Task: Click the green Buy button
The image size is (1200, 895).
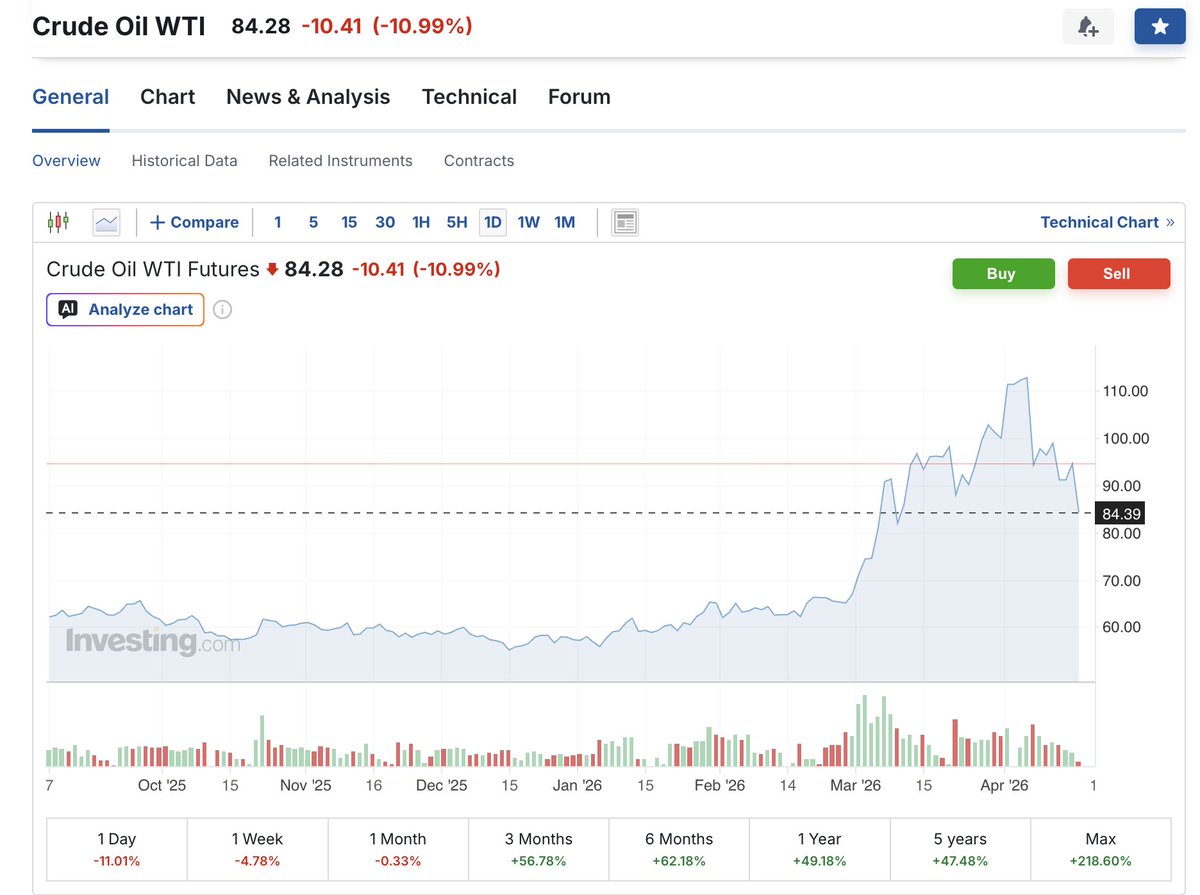Action: [1003, 274]
